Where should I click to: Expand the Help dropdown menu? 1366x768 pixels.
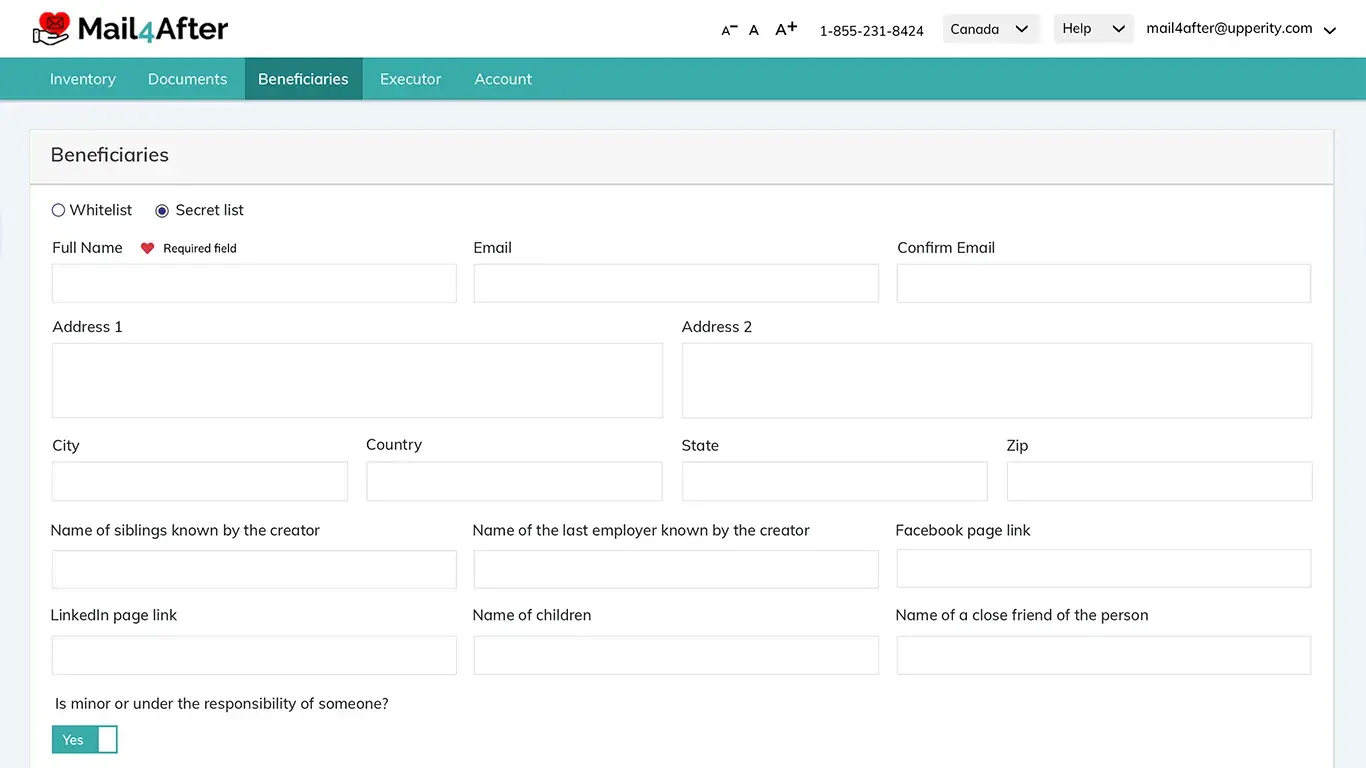click(1093, 29)
